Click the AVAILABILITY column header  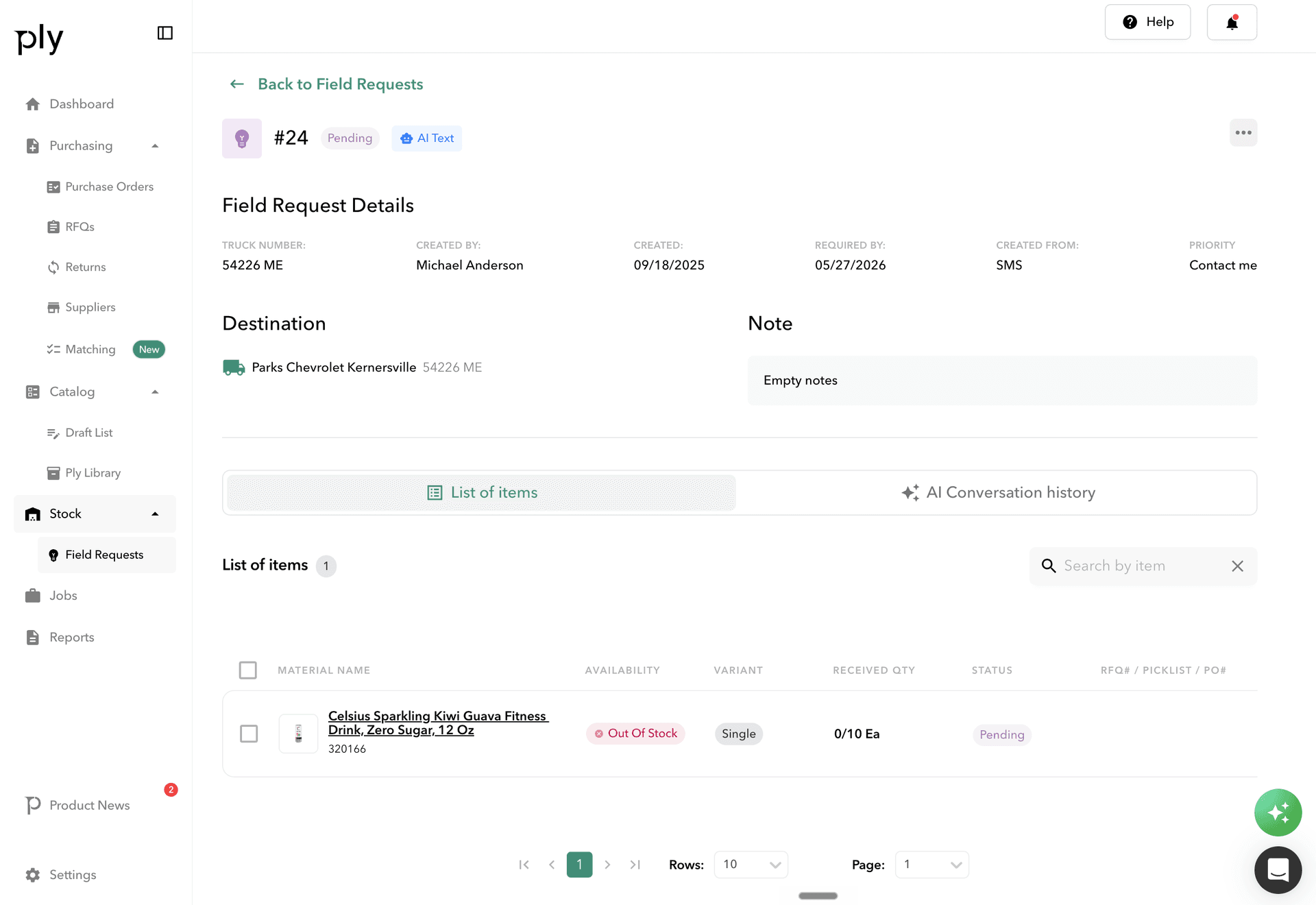tap(622, 671)
